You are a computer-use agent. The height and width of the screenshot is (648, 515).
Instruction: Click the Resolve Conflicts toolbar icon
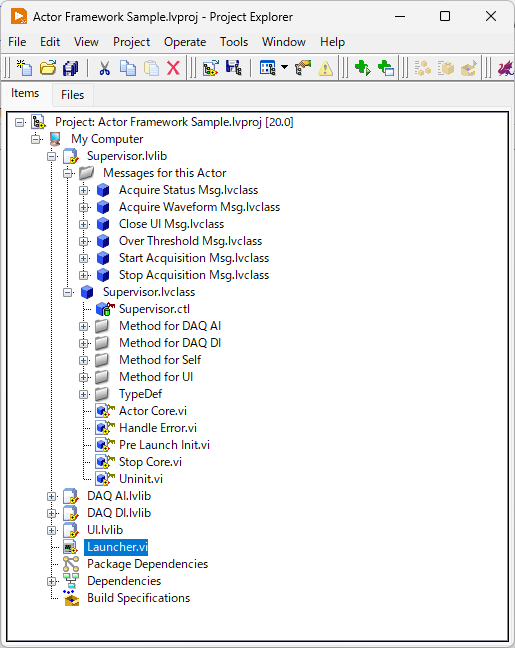tap(303, 68)
